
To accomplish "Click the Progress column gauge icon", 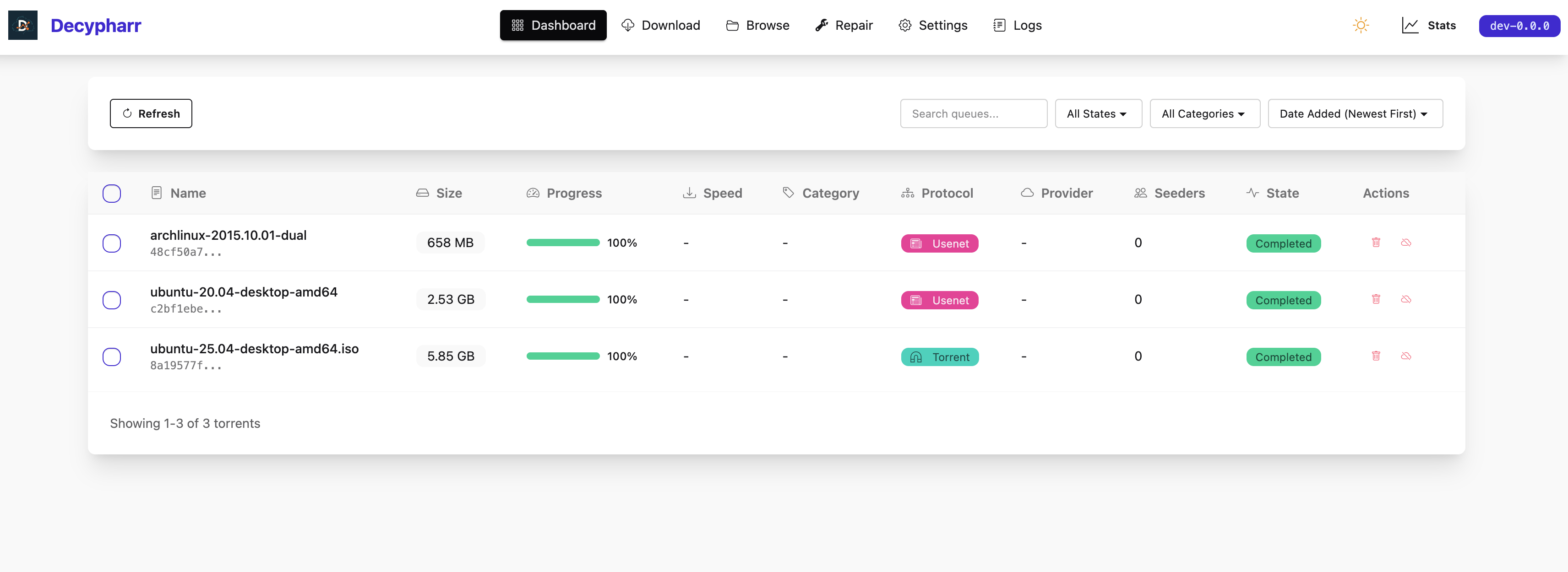I will point(533,193).
